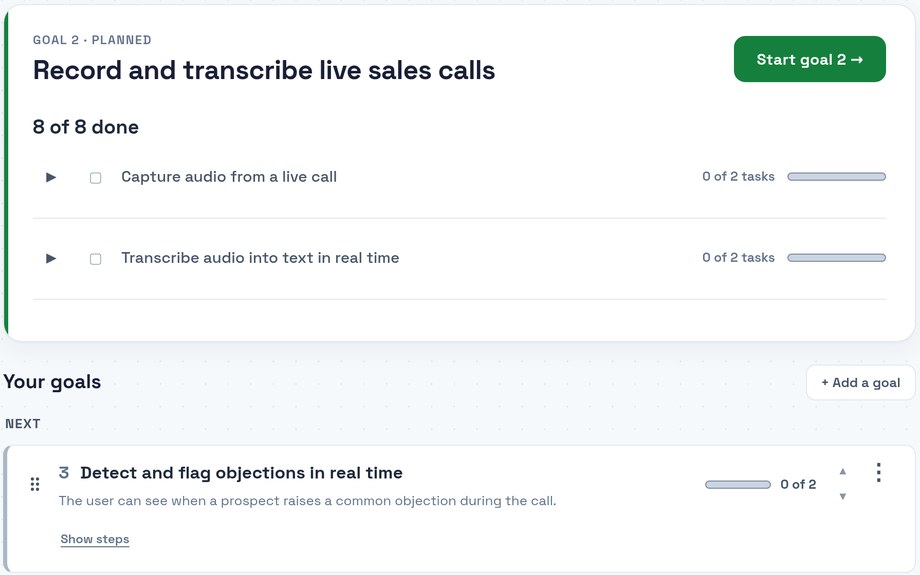Image resolution: width=920 pixels, height=575 pixels.
Task: Move goal 3 down with the arrow
Action: tap(843, 496)
